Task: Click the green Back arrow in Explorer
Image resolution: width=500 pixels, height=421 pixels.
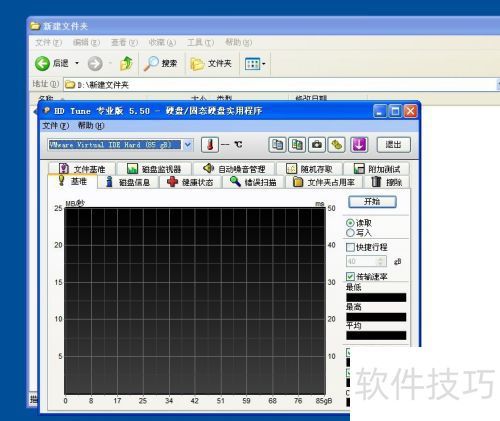Action: click(42, 63)
